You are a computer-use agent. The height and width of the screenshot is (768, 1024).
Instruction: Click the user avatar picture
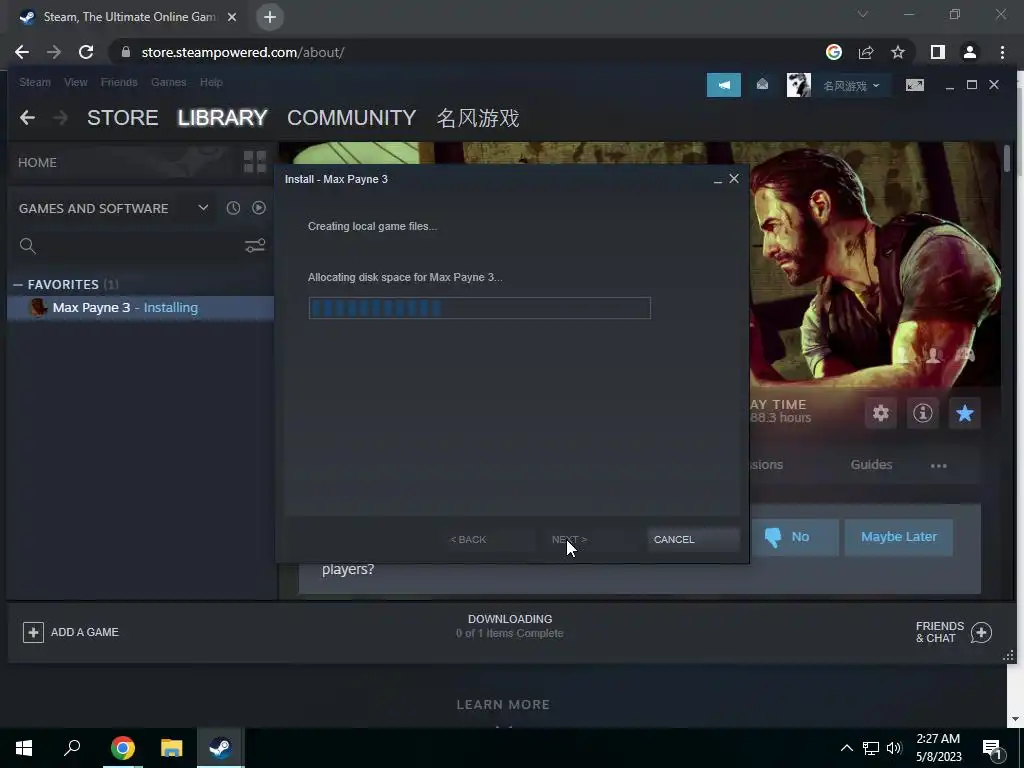coord(798,85)
